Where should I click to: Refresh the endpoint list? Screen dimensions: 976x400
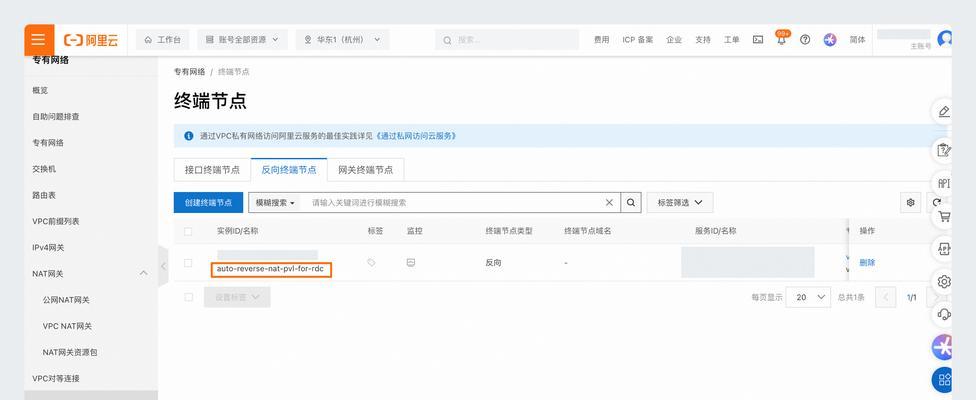pyautogui.click(x=937, y=202)
